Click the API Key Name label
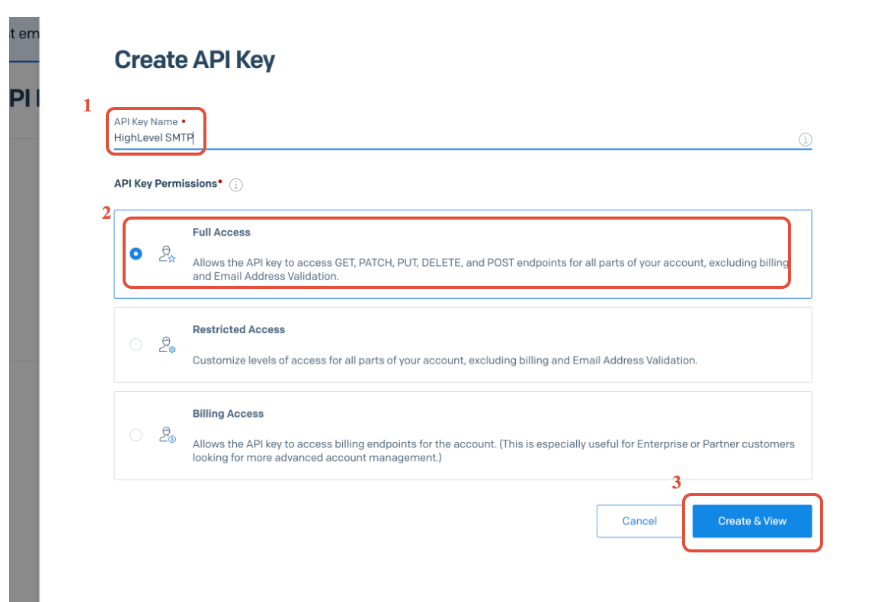 tap(146, 122)
